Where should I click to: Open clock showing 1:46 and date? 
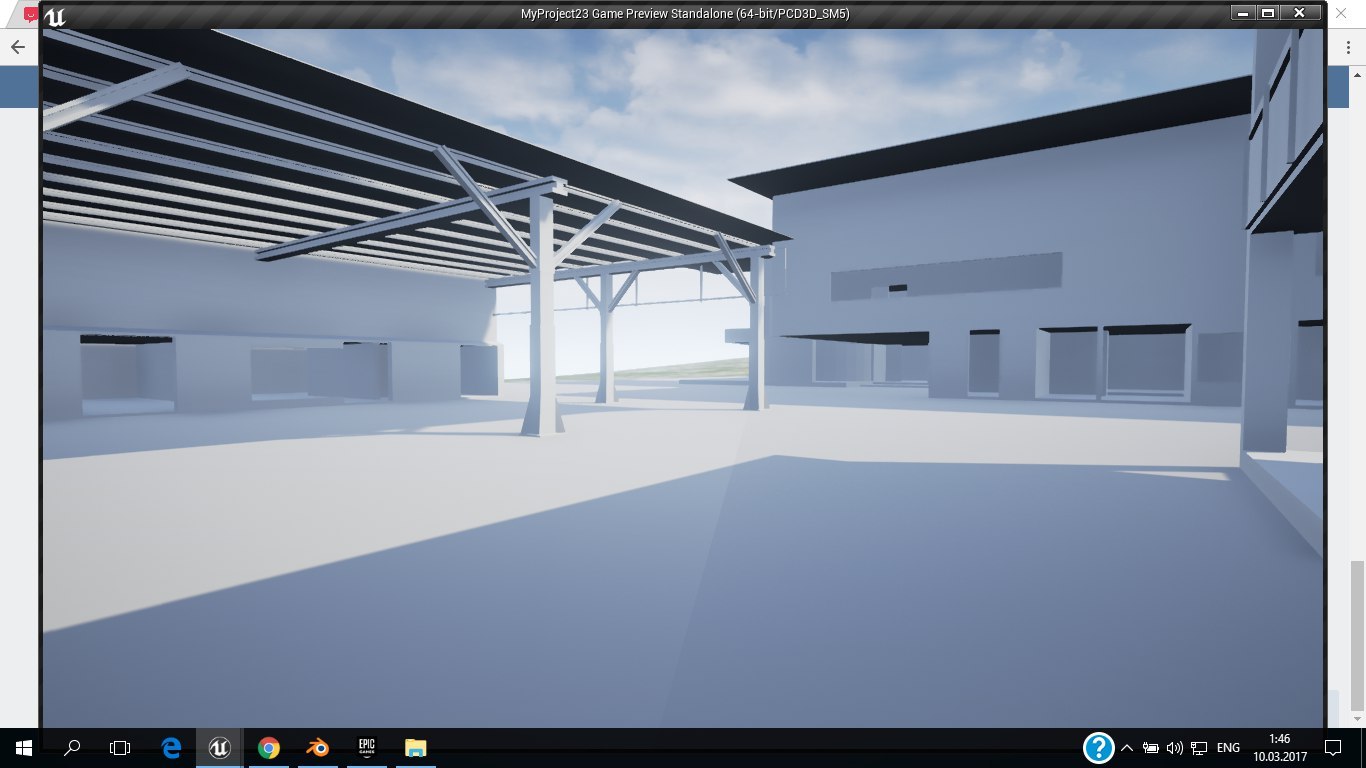pyautogui.click(x=1279, y=747)
